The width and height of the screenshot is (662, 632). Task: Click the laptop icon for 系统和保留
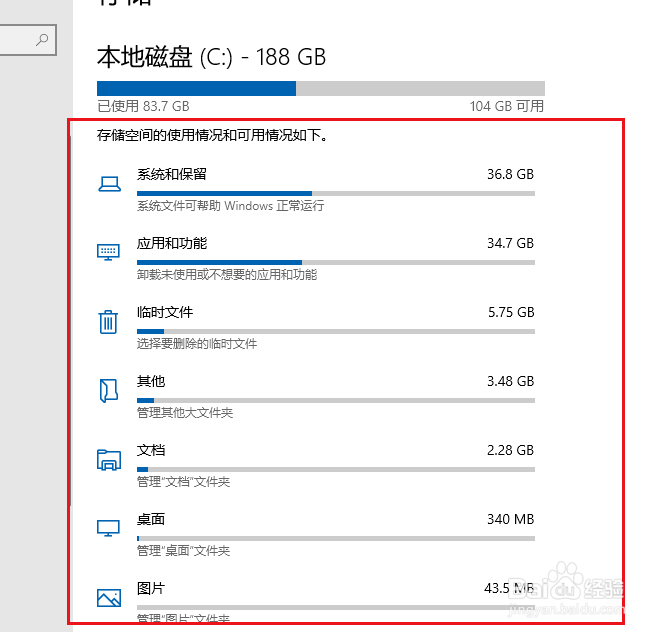[x=109, y=184]
